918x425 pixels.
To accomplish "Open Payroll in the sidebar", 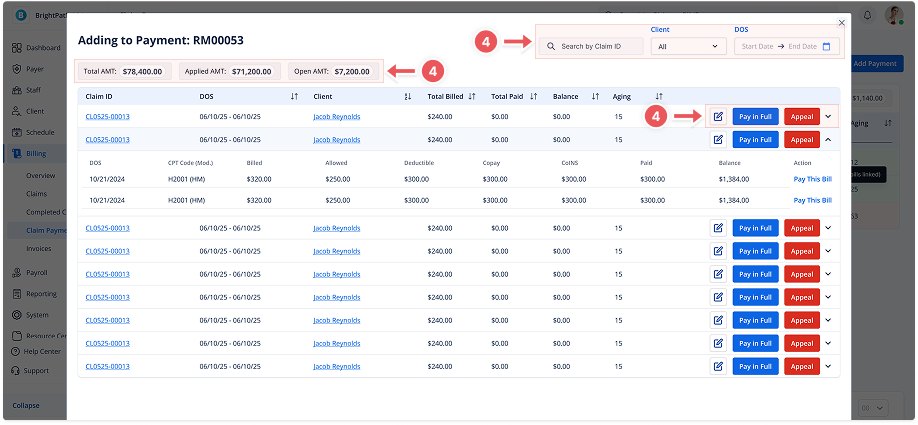I will click(x=36, y=272).
